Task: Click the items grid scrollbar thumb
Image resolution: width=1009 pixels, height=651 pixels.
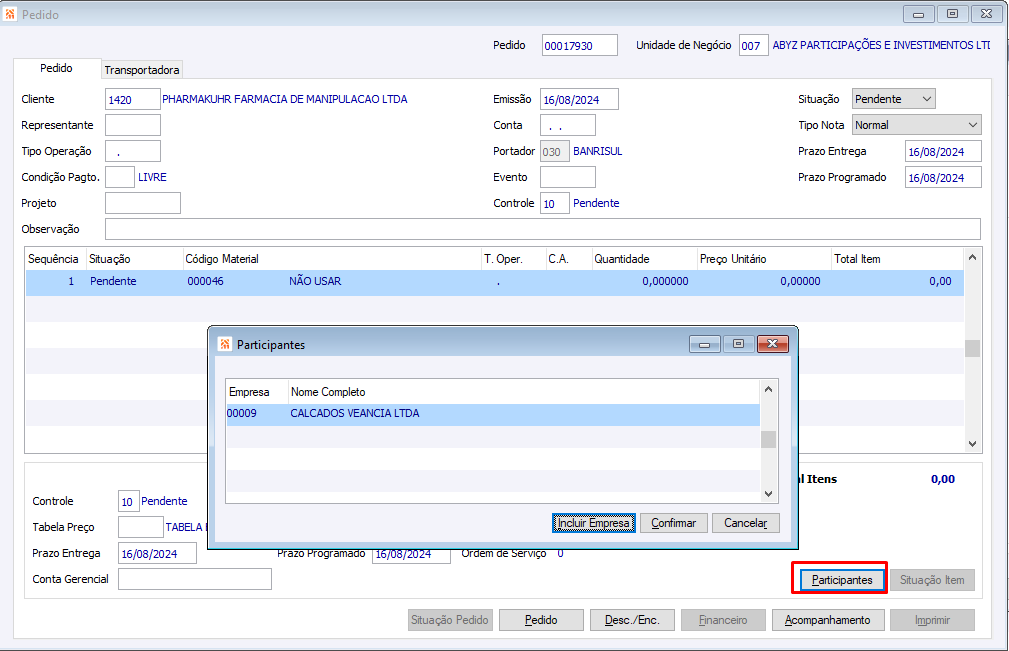Action: pyautogui.click(x=972, y=348)
